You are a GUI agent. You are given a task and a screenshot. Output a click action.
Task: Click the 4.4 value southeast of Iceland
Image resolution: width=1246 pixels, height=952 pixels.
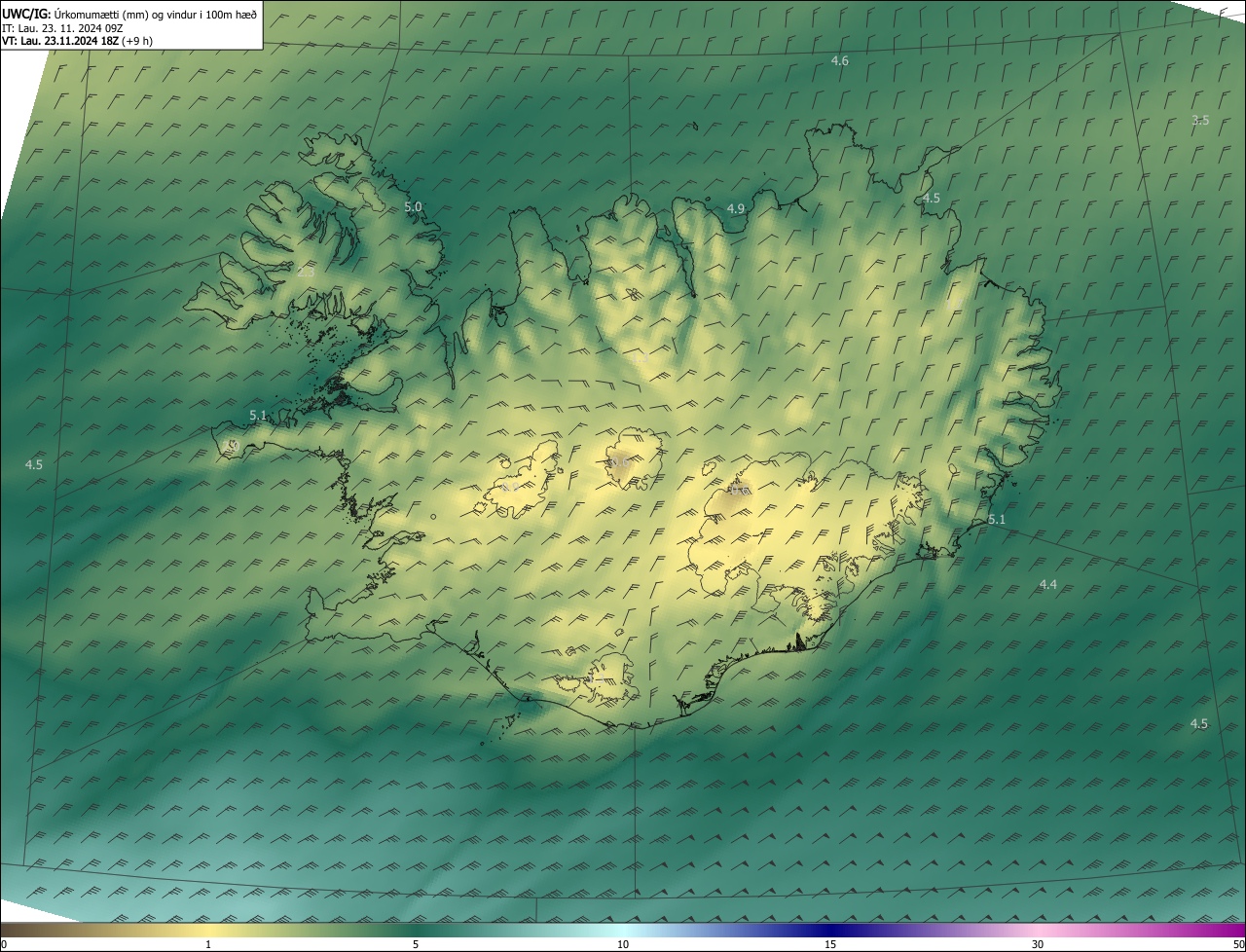(x=1048, y=584)
